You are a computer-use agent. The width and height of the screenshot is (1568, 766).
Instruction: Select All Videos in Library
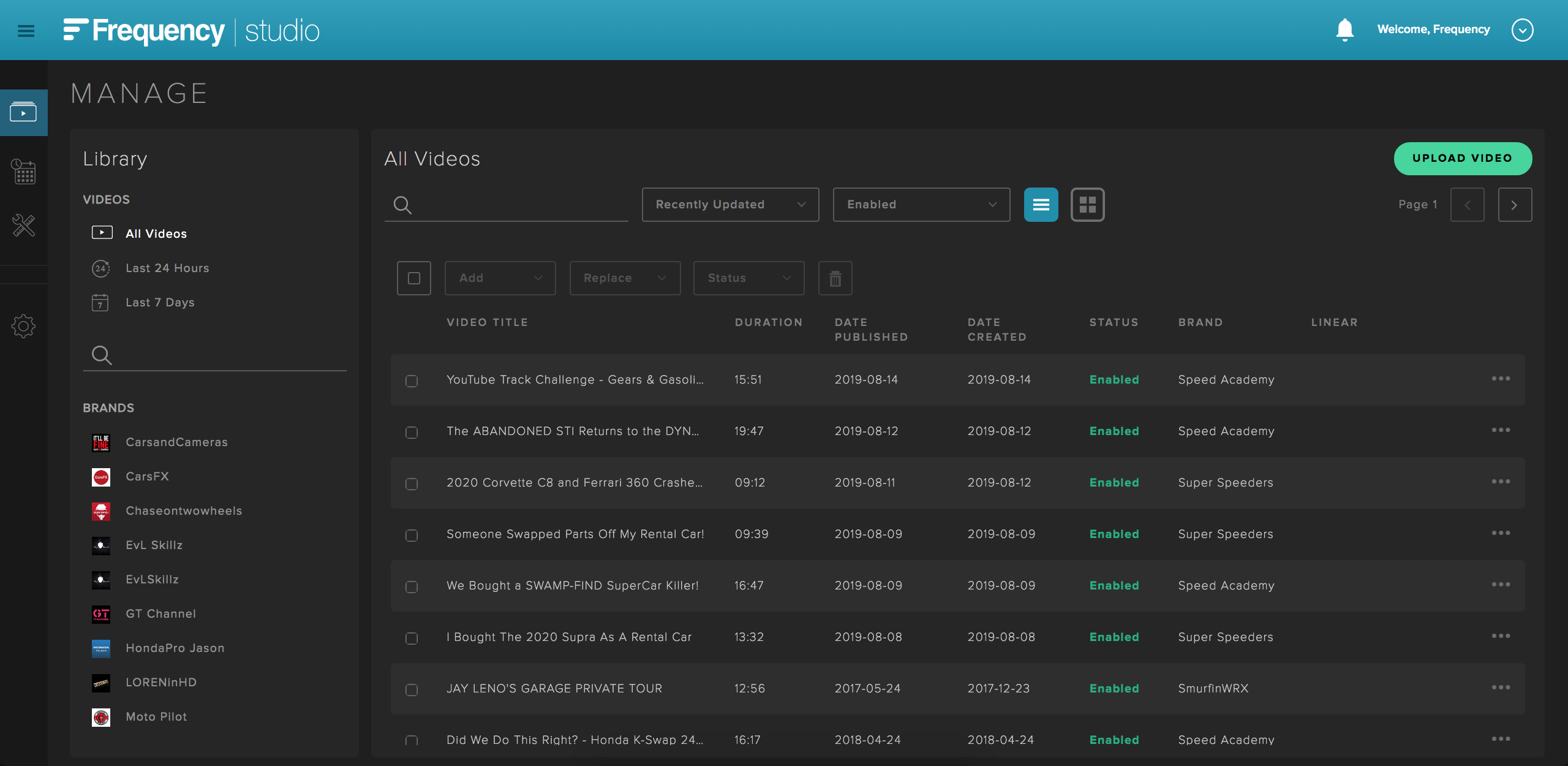[156, 233]
